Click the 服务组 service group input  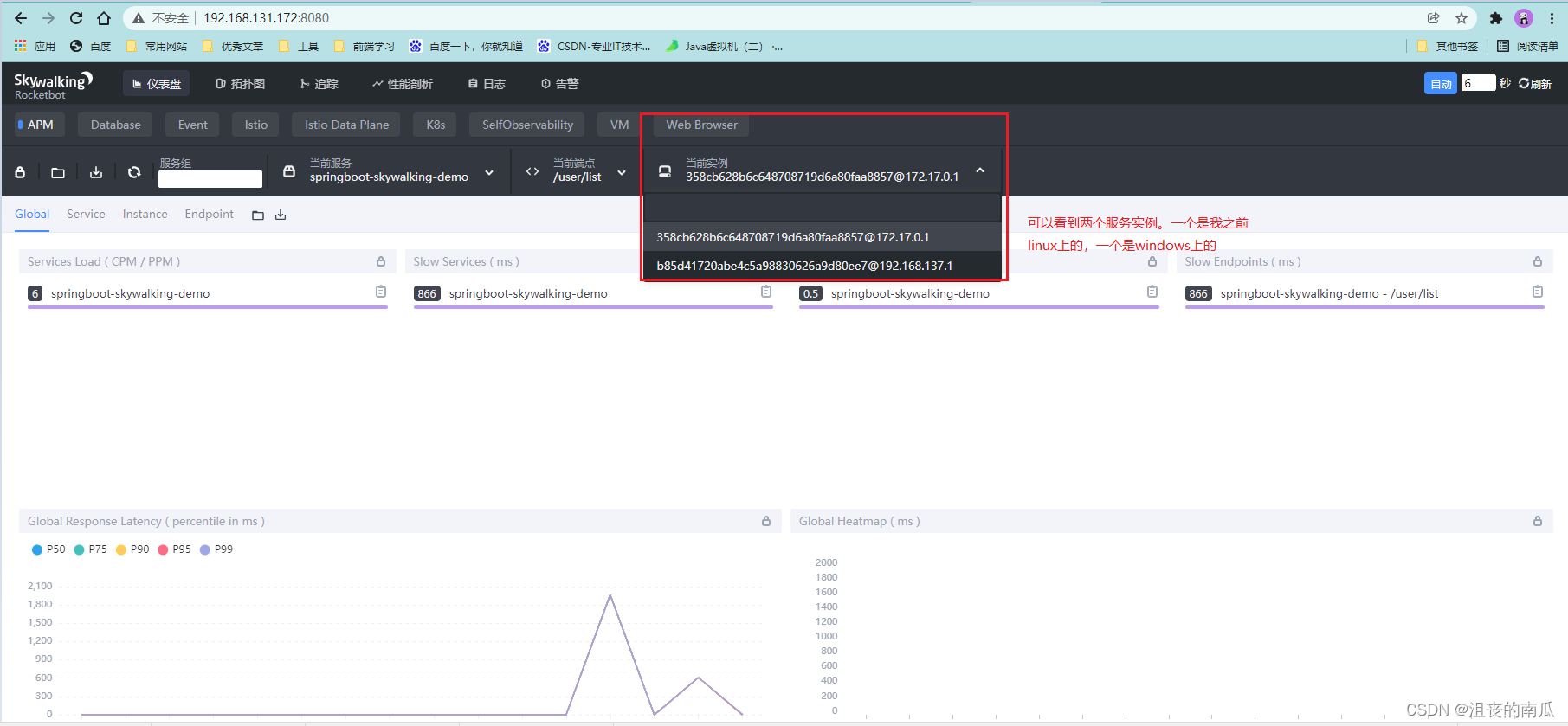pos(210,178)
